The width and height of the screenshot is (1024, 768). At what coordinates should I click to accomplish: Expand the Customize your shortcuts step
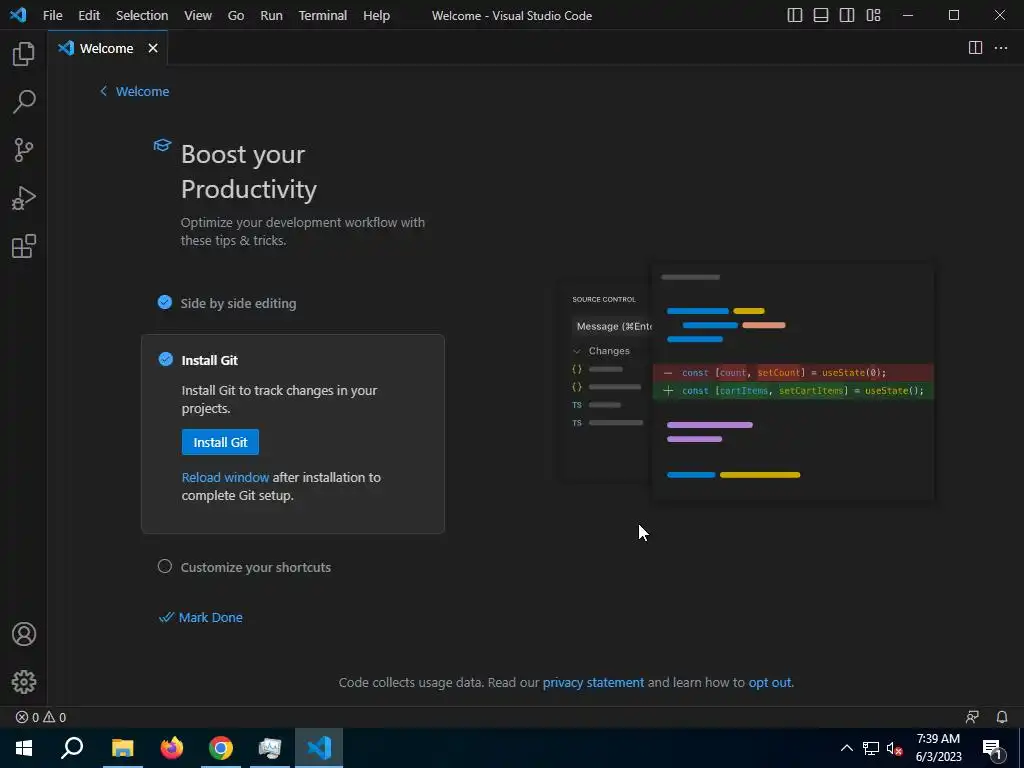pos(255,567)
